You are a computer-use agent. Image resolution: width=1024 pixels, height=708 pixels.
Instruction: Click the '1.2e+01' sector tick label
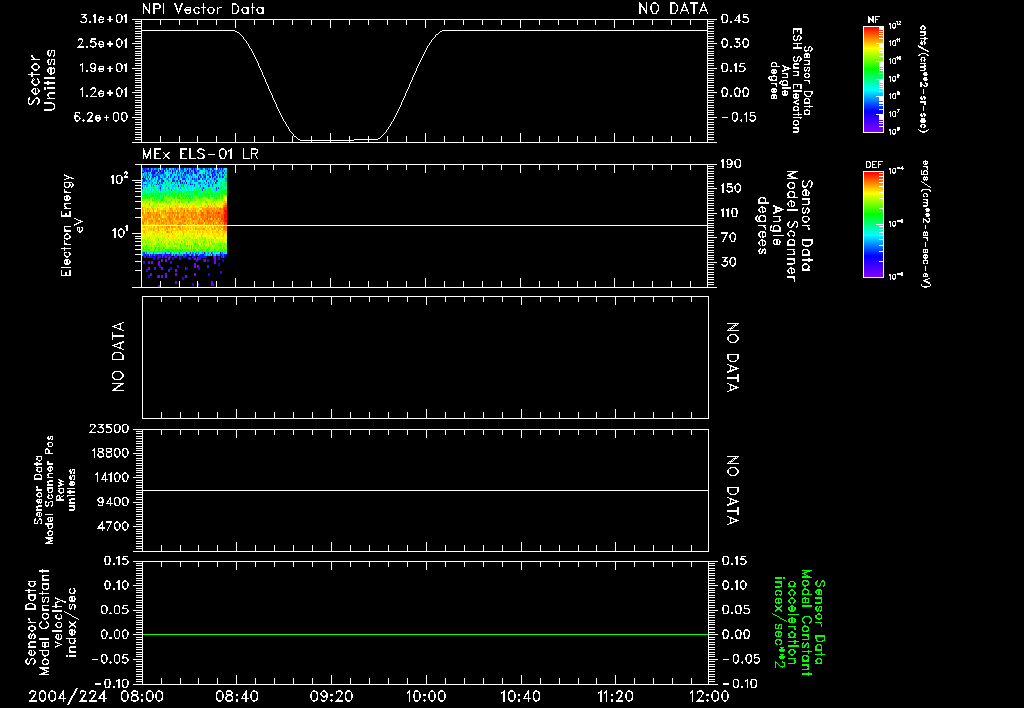pyautogui.click(x=103, y=93)
